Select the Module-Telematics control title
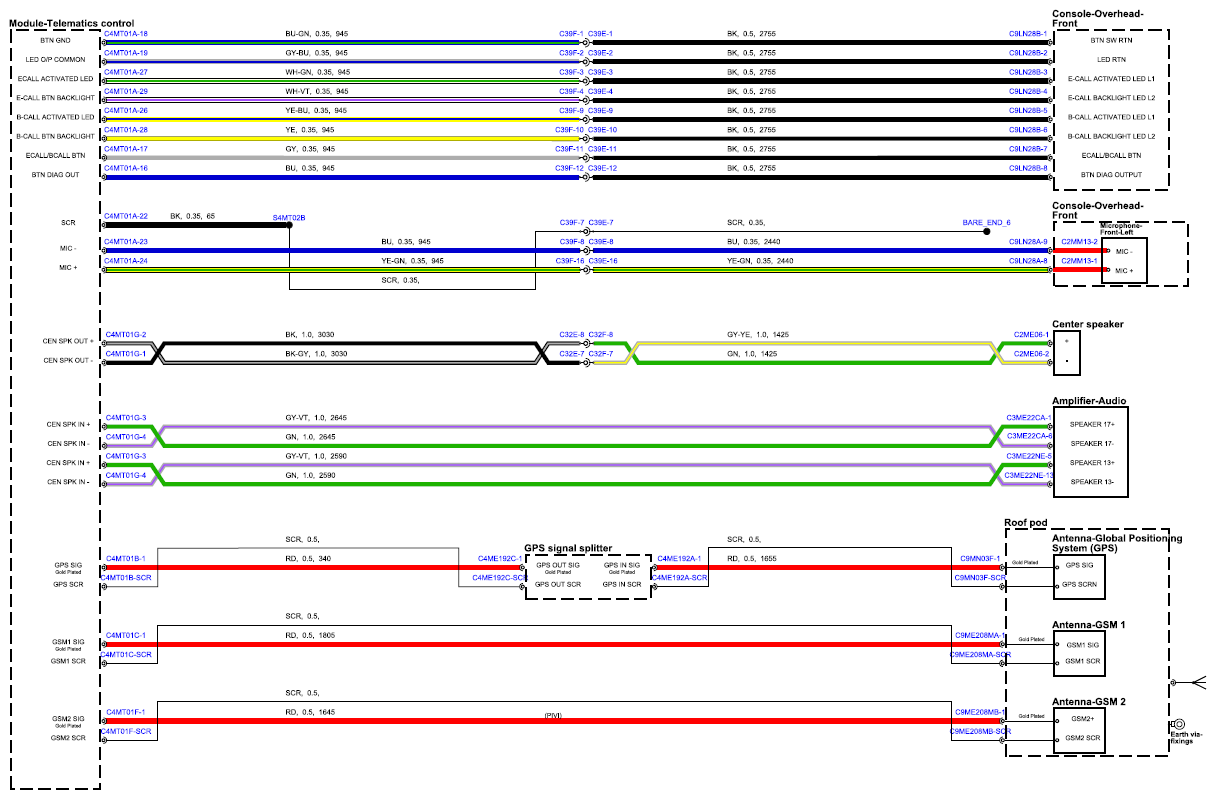Viewport: 1216px width, 799px height. pos(72,23)
